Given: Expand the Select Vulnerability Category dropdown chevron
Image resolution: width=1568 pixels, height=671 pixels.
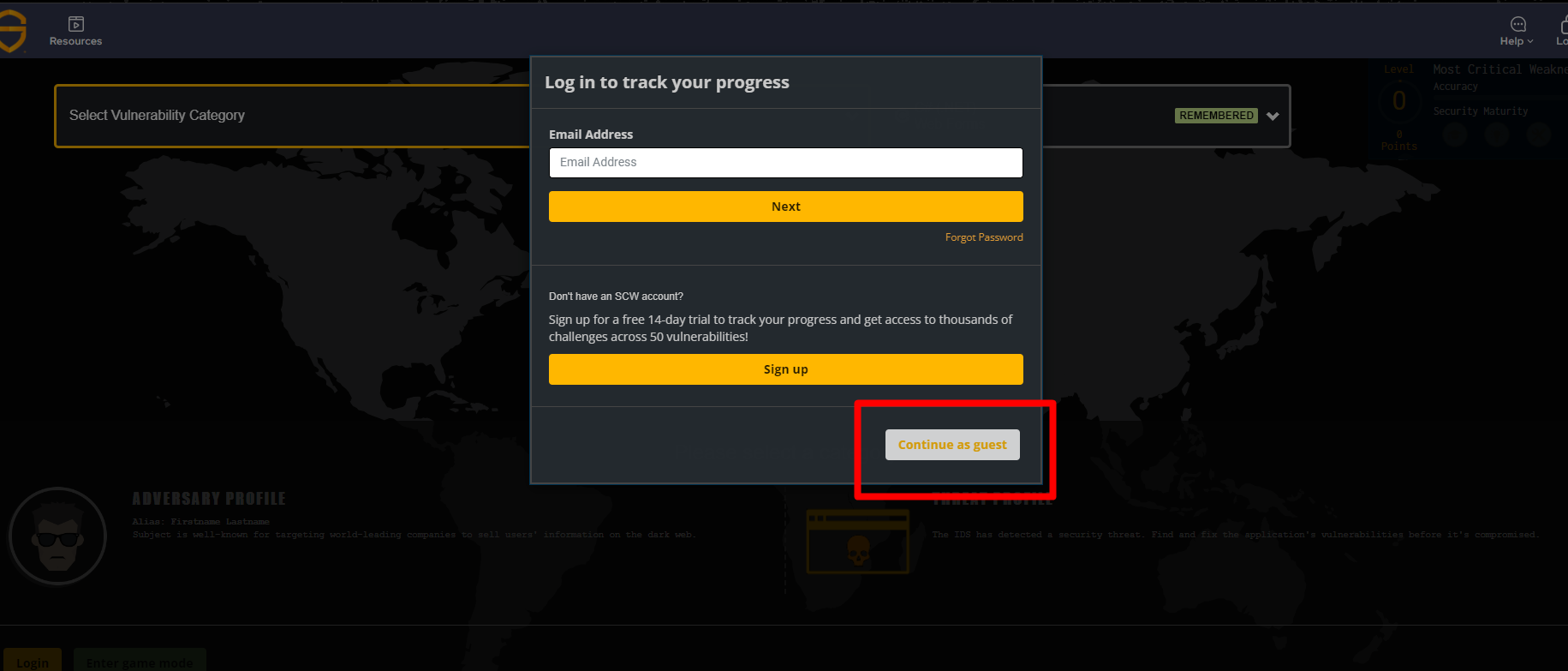Looking at the screenshot, I should pos(1273,117).
